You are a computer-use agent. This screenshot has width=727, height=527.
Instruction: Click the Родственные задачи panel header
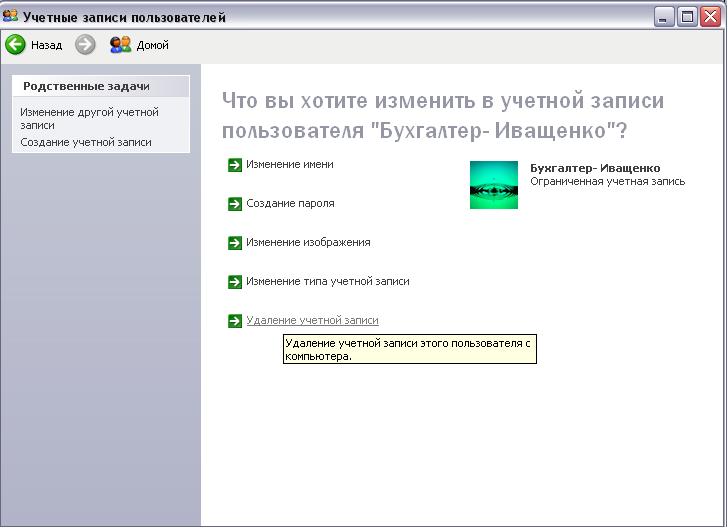click(101, 86)
